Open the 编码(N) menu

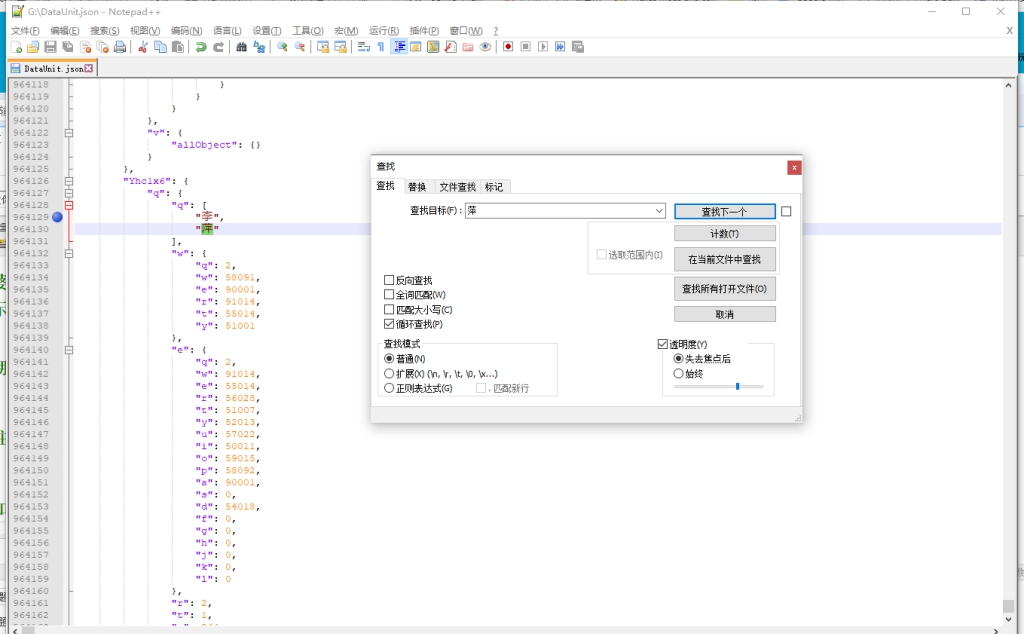pos(187,31)
